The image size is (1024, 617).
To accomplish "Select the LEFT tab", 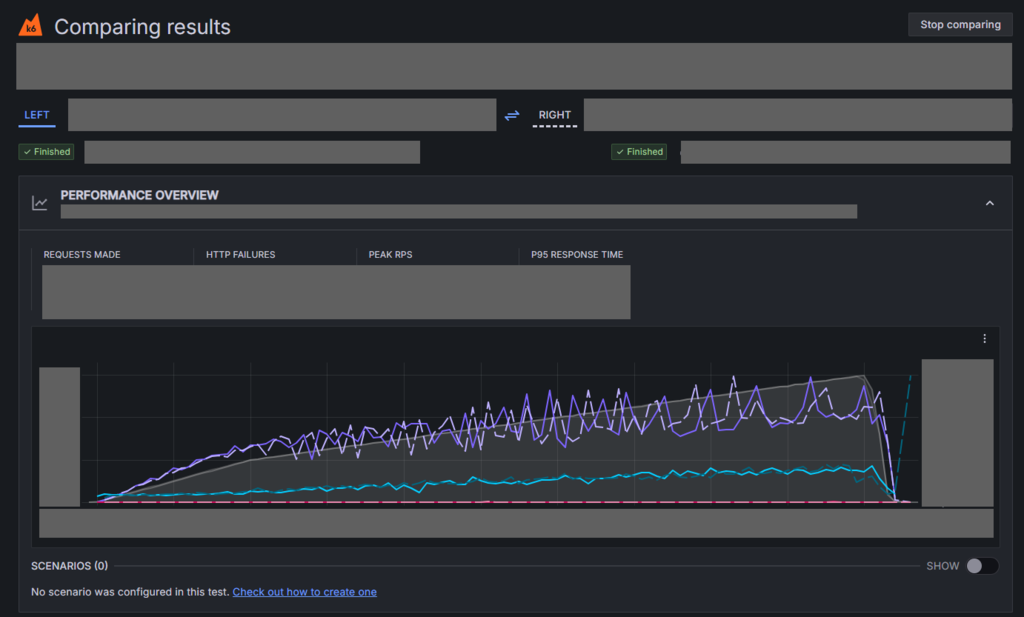I will click(x=37, y=115).
